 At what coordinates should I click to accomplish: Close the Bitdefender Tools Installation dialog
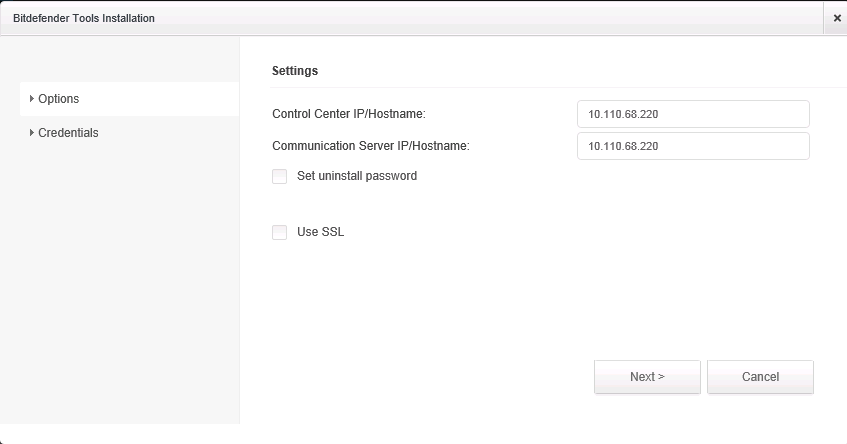(x=836, y=18)
